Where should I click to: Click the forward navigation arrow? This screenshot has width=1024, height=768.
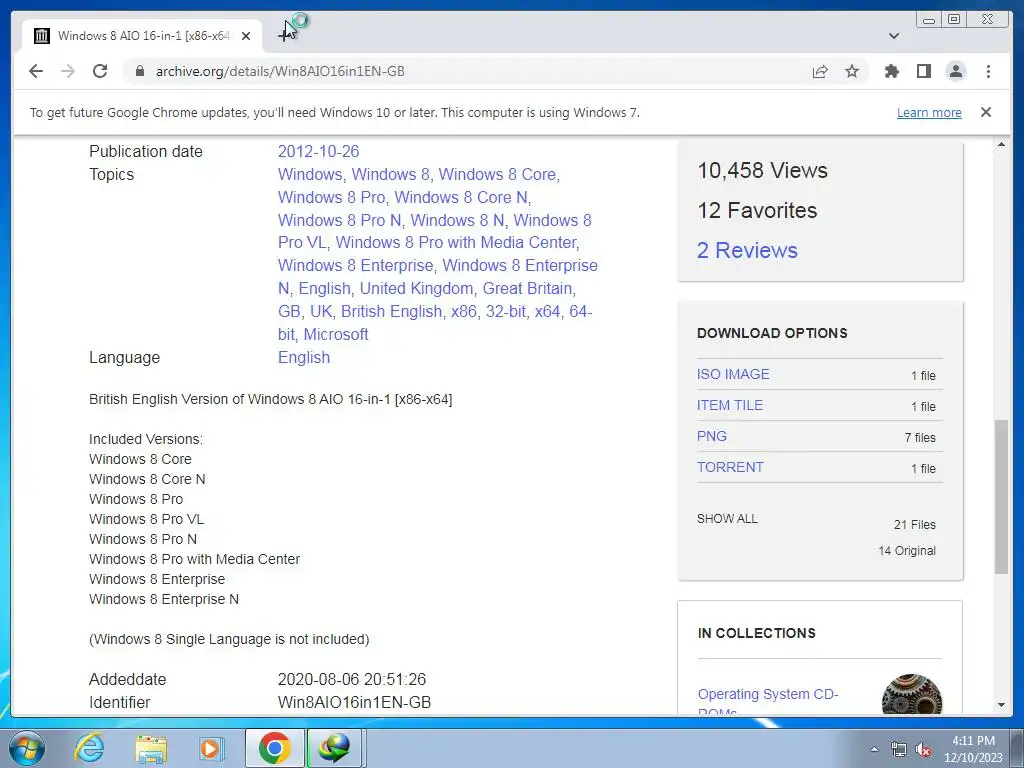68,71
